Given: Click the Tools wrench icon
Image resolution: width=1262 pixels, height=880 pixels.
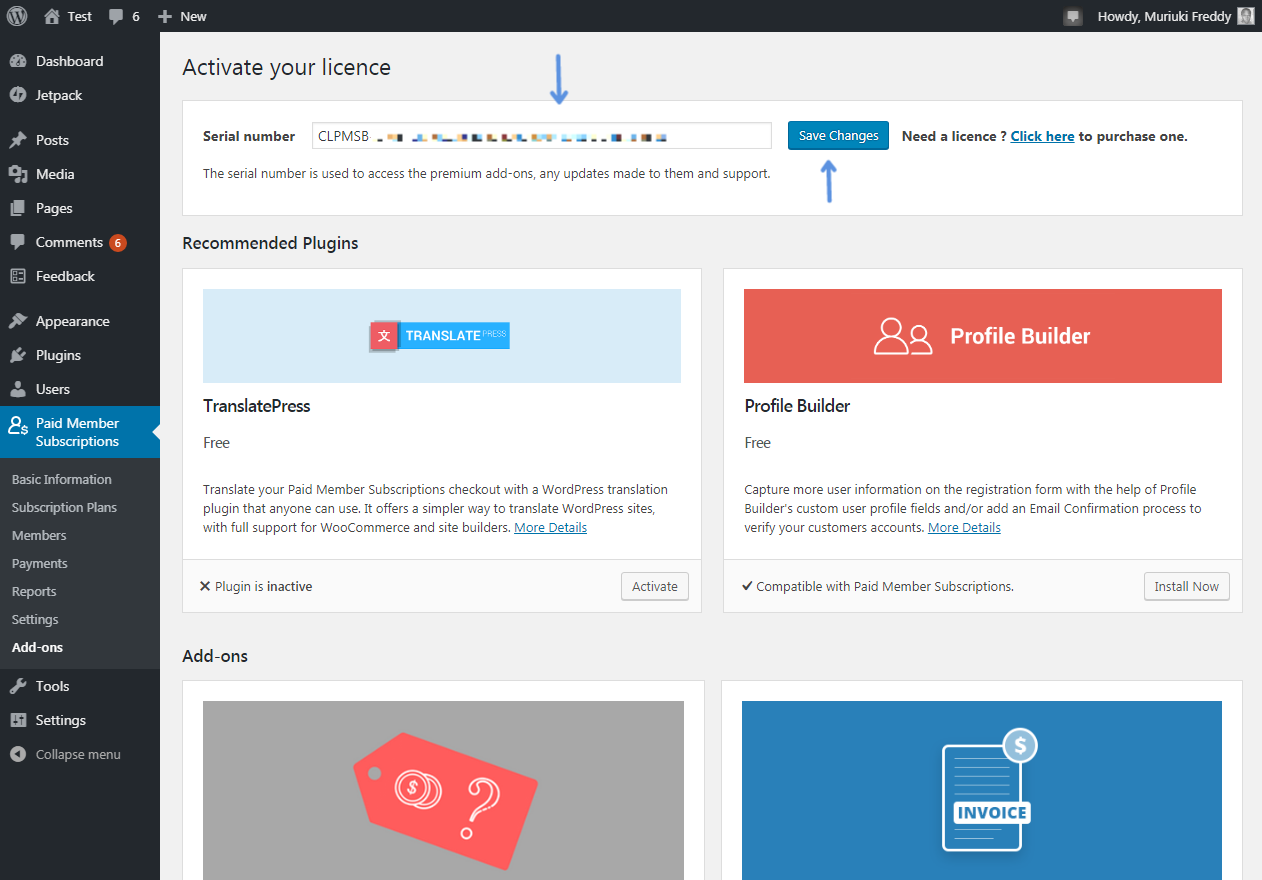Looking at the screenshot, I should point(18,686).
